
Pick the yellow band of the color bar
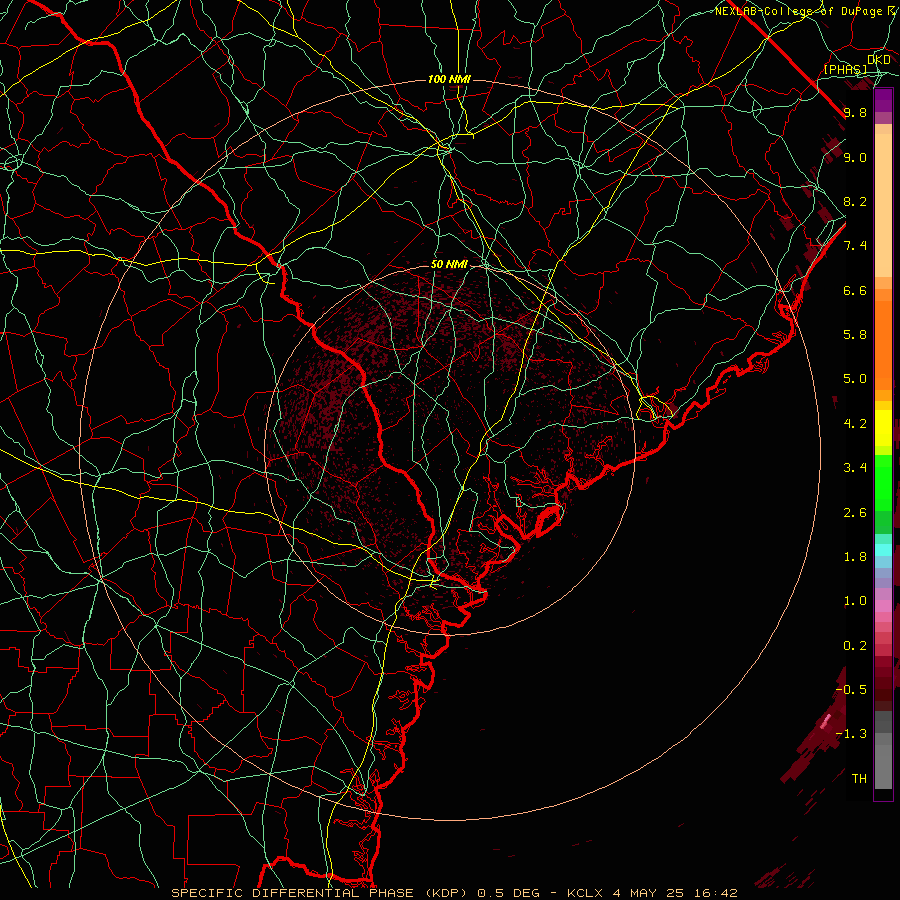pos(883,428)
